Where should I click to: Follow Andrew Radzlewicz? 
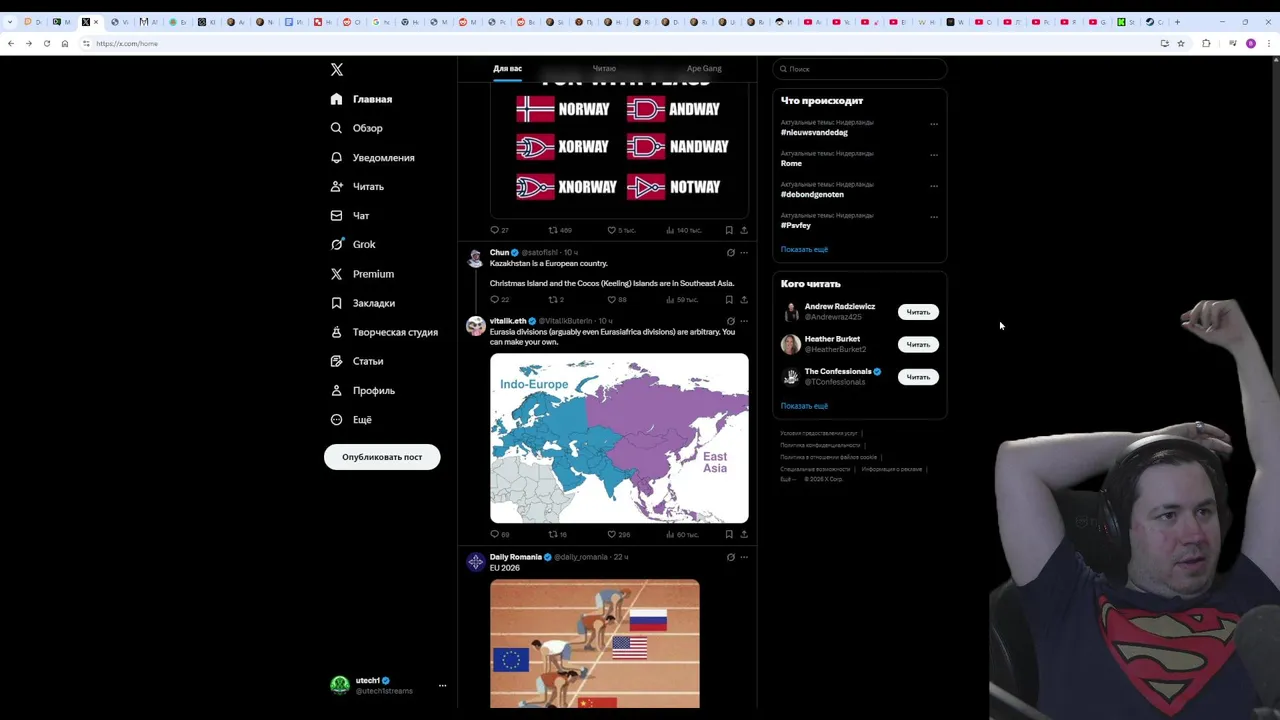(x=918, y=312)
